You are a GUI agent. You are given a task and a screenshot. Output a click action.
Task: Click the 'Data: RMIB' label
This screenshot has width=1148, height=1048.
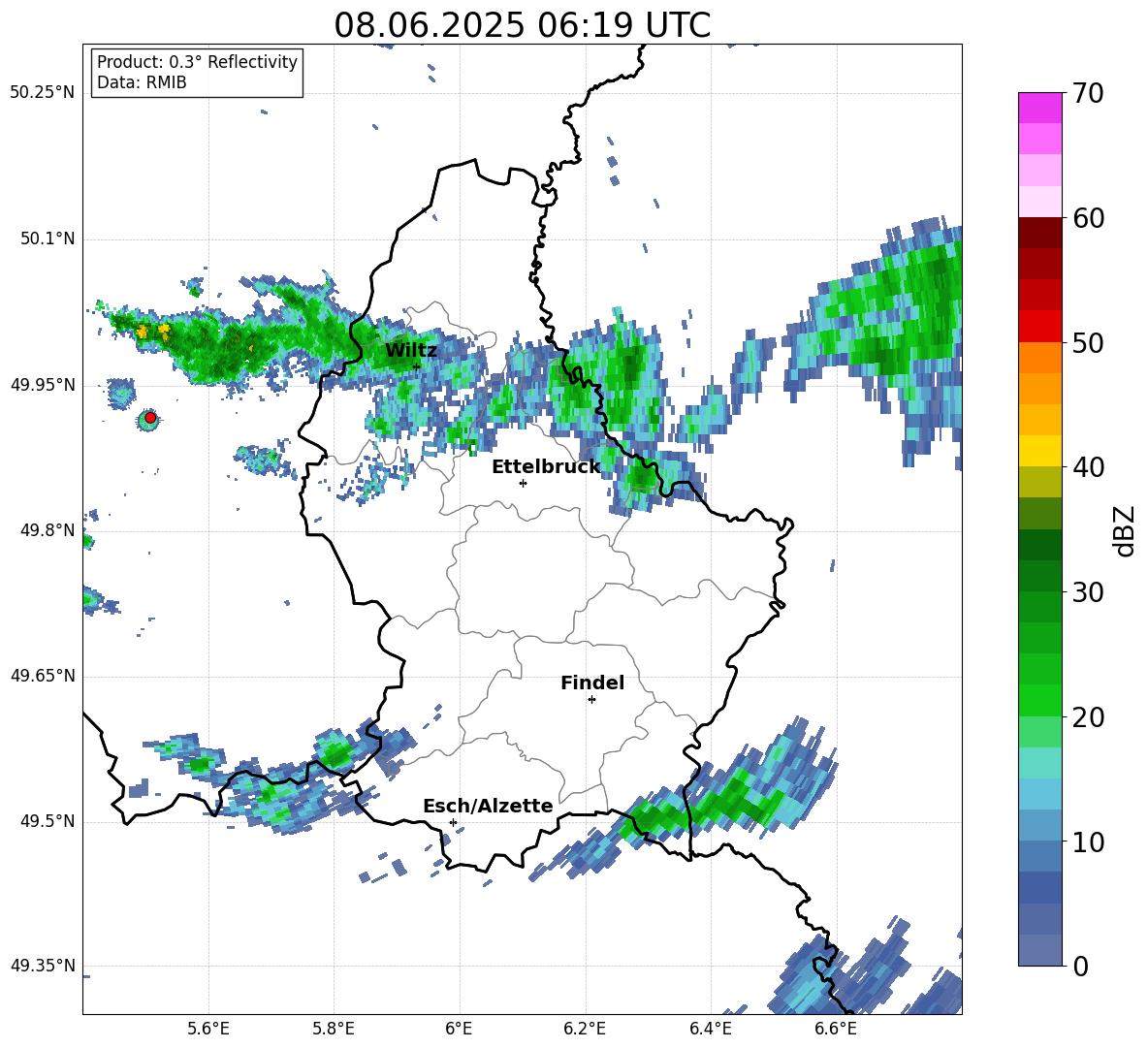point(142,82)
